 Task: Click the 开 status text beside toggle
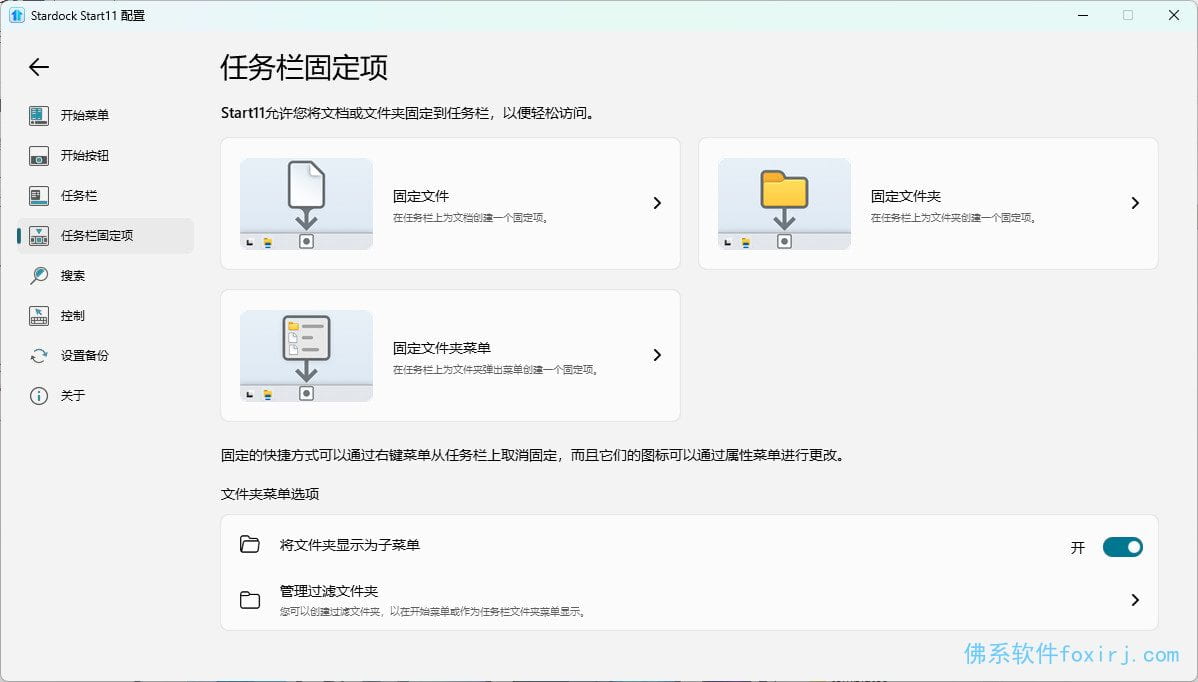(1077, 548)
